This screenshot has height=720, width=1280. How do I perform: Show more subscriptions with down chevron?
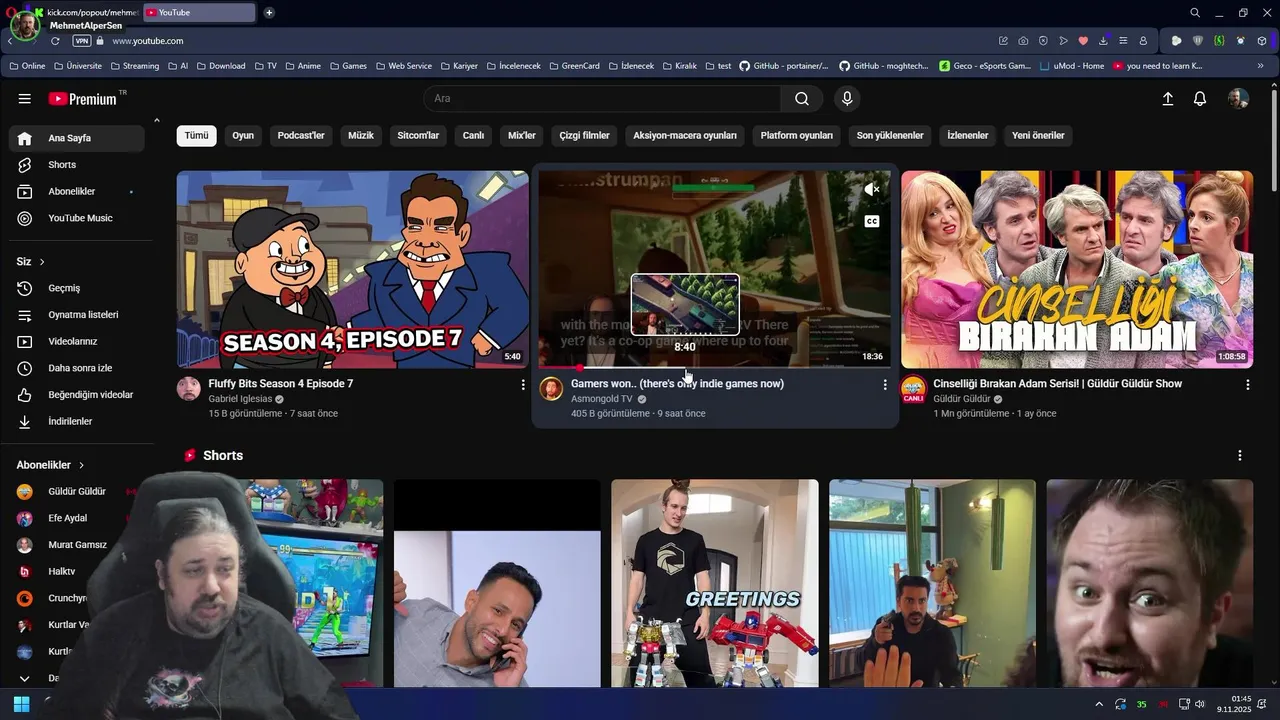[25, 678]
